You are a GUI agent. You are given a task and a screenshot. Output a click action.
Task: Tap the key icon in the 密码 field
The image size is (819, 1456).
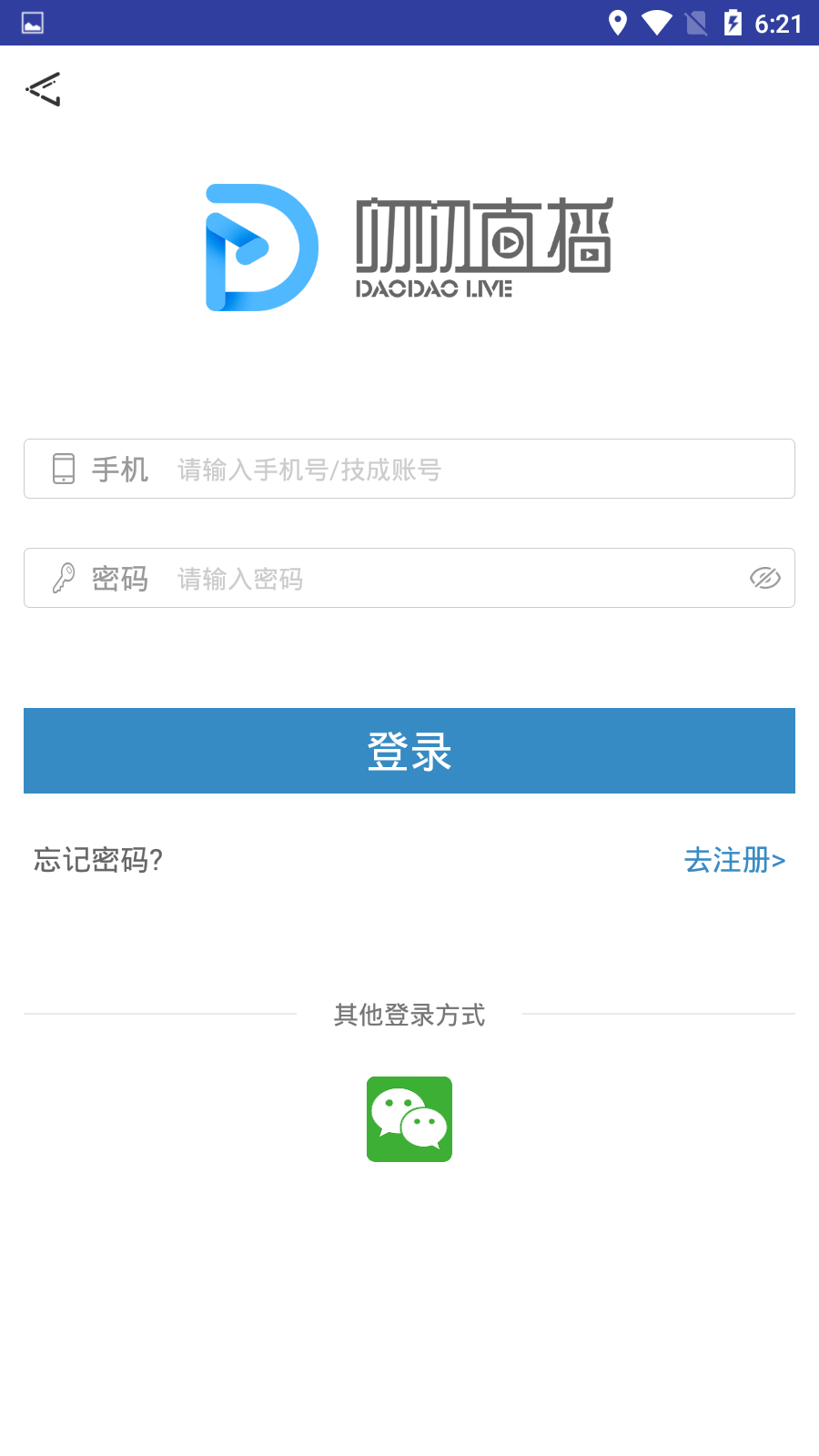click(x=64, y=578)
